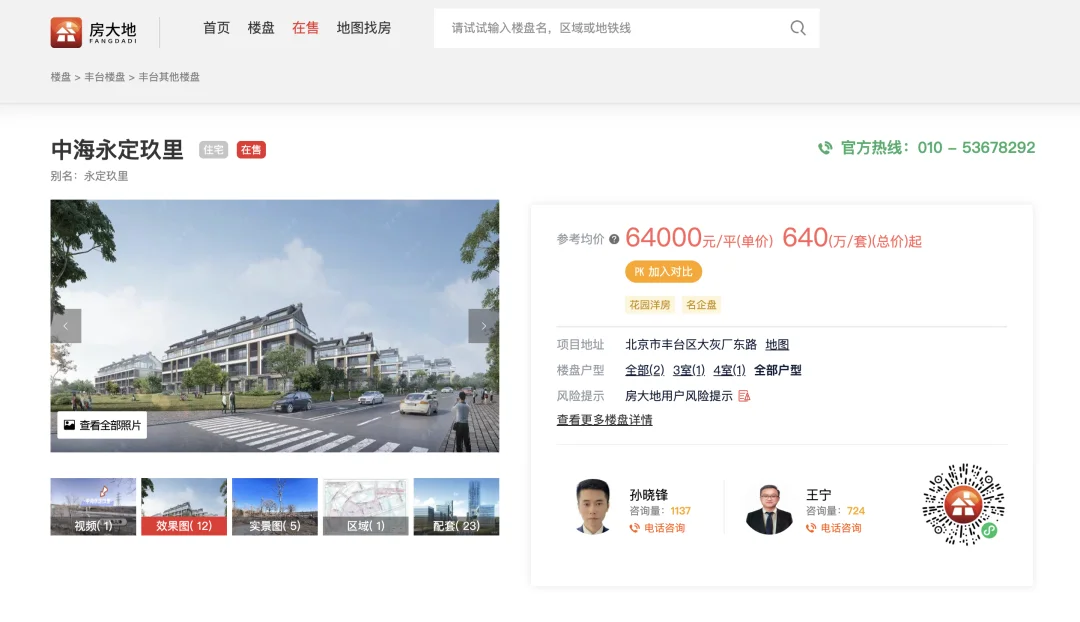
Task: Select the 配套(23) gallery tab
Action: coord(457,507)
